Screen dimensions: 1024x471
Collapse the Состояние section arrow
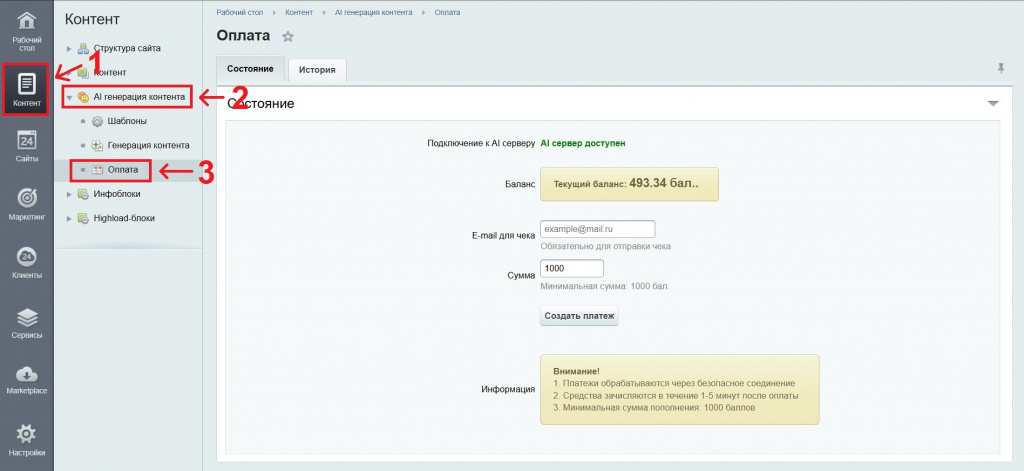(993, 104)
